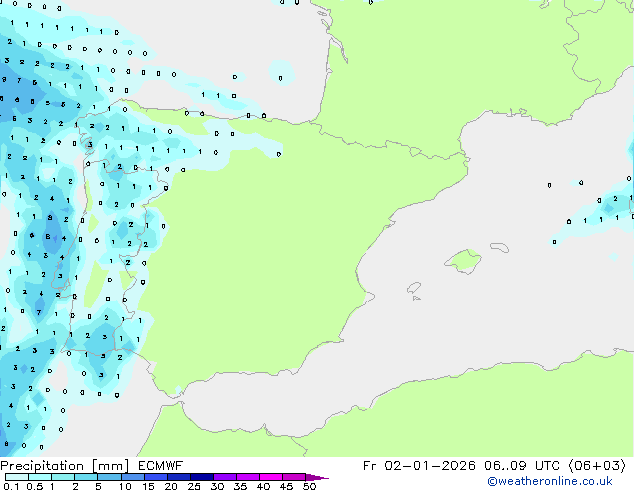
Task: Pick the 45–50 mm legend swatch
Action: point(294,477)
